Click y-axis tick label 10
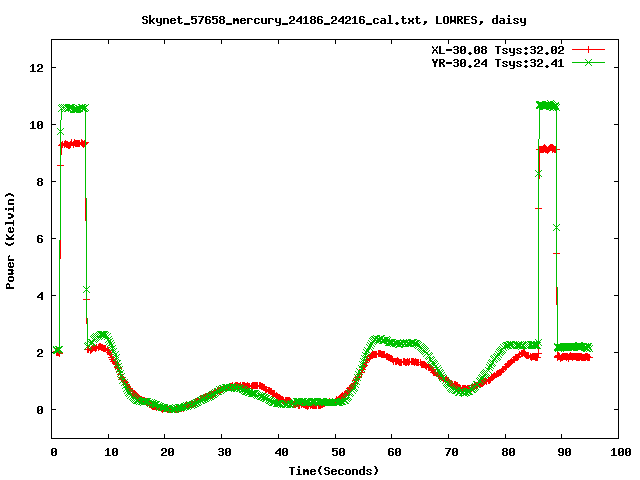The image size is (640, 480). click(36, 125)
